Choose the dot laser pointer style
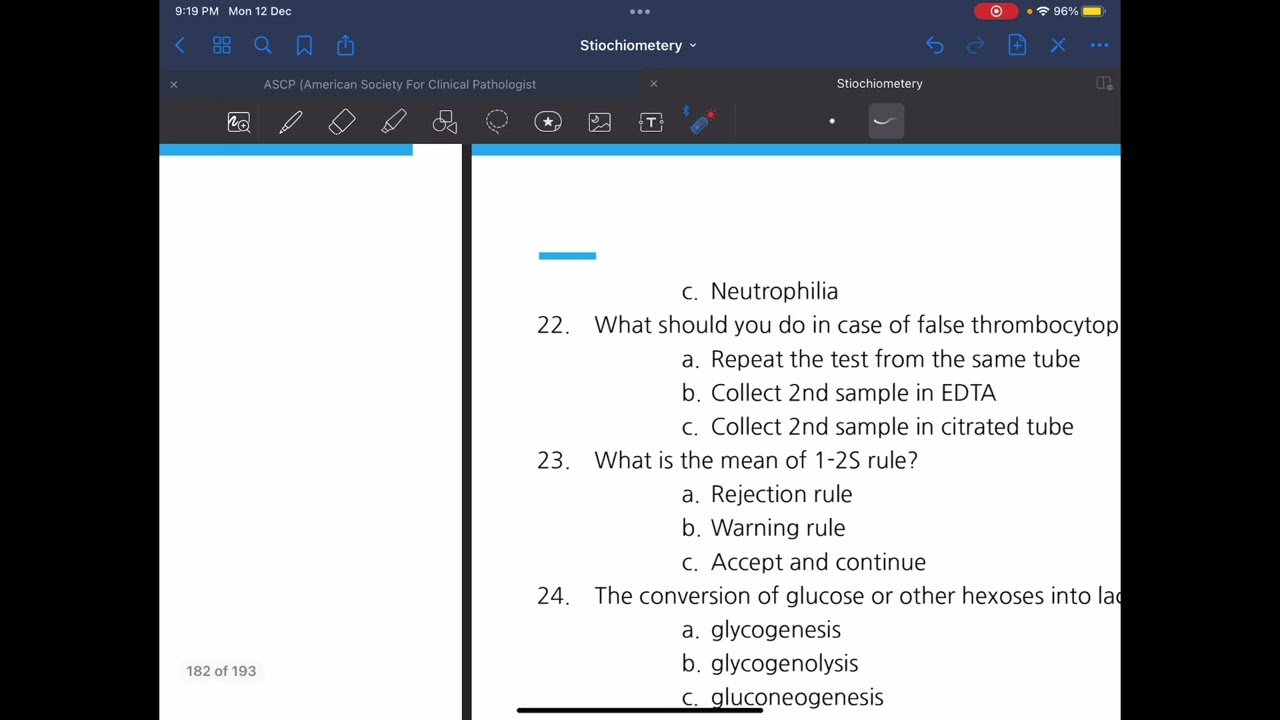The image size is (1280, 720). click(832, 121)
